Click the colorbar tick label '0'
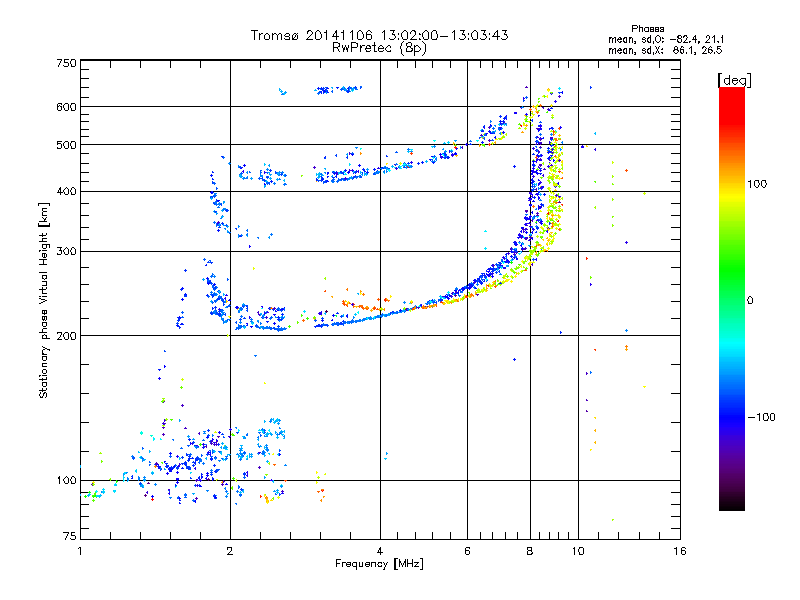This screenshot has height=600, width=800. tap(750, 301)
